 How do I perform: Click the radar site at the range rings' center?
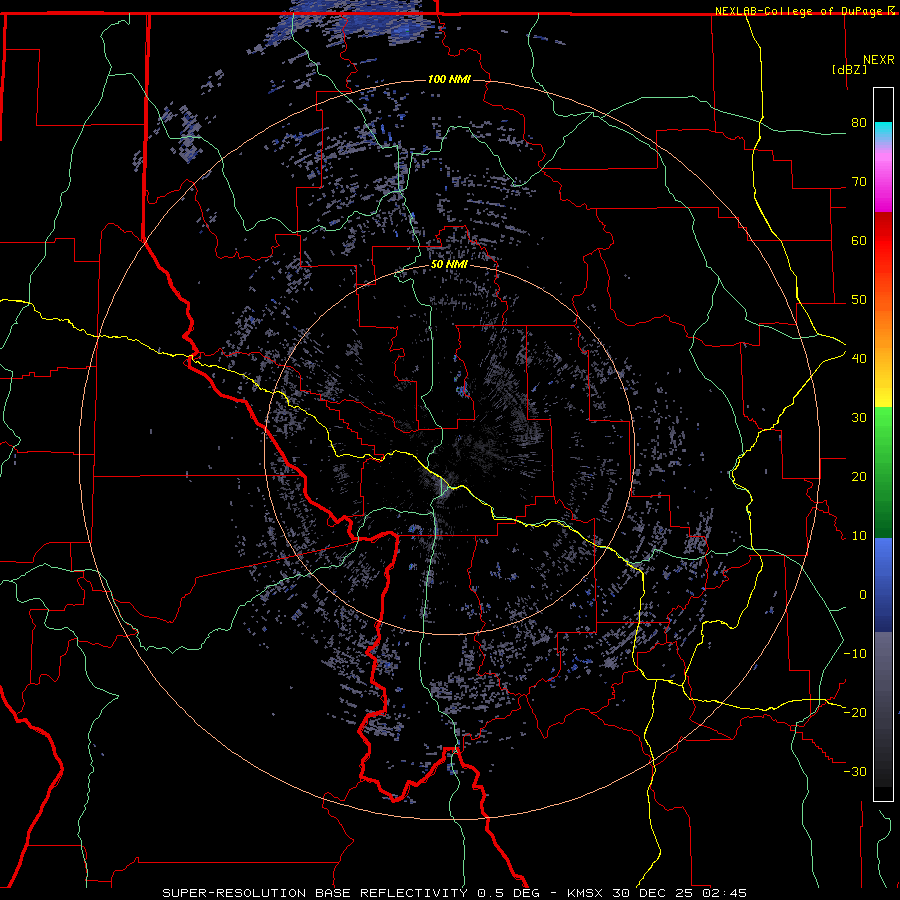449,449
